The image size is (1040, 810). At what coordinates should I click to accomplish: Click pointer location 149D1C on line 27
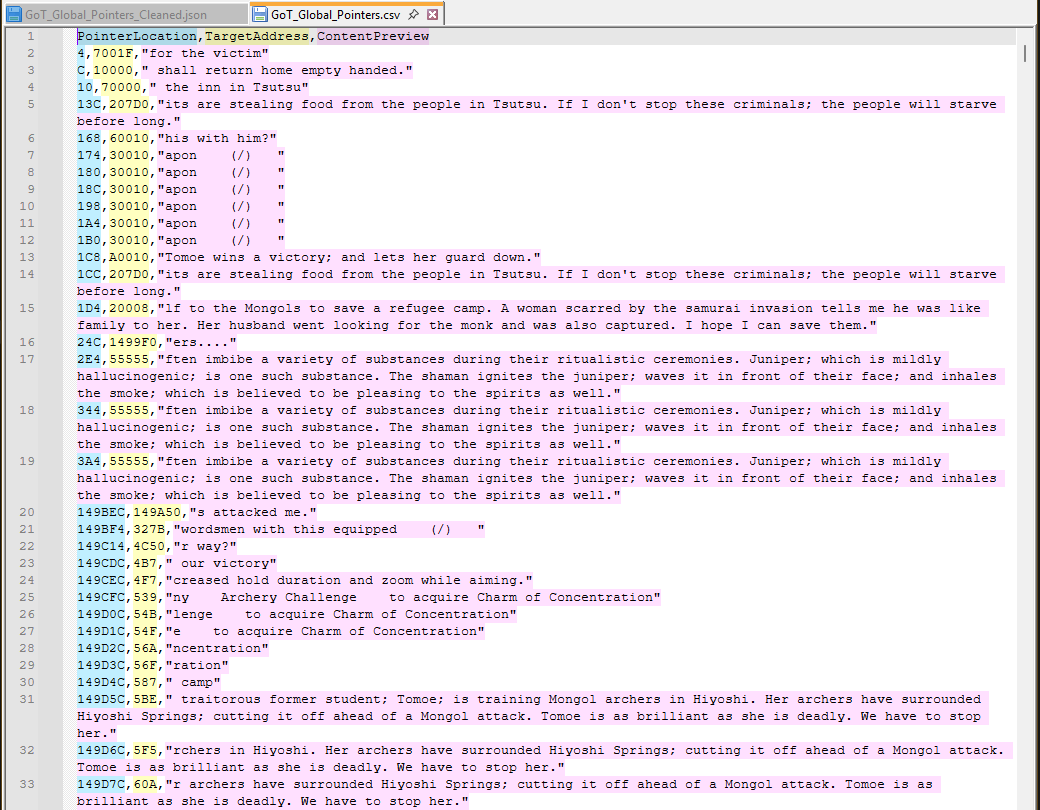tap(101, 632)
